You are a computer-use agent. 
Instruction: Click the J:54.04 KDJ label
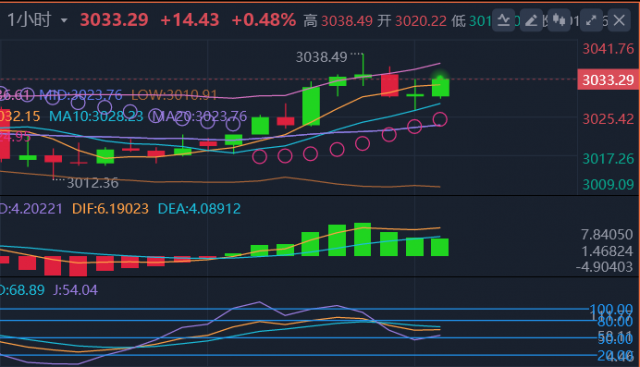pyautogui.click(x=76, y=290)
